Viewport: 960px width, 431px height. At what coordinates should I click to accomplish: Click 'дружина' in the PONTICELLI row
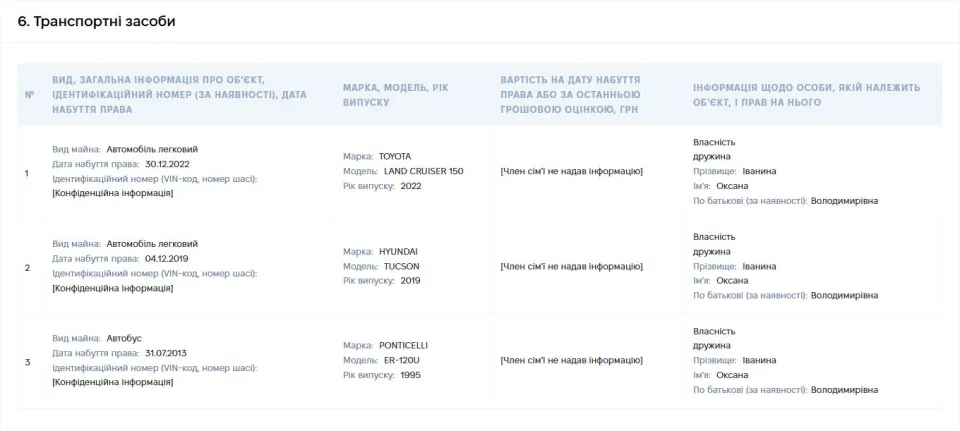(711, 346)
